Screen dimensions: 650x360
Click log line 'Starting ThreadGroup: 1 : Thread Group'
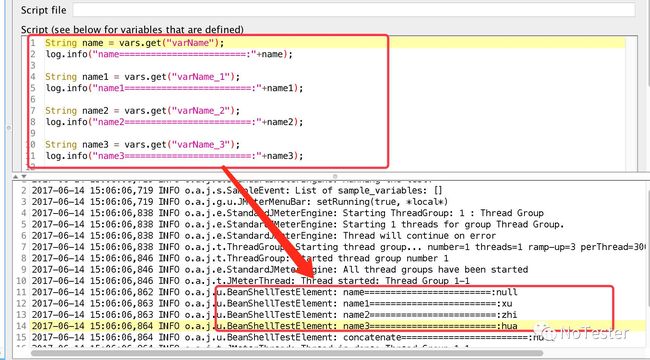click(x=287, y=213)
